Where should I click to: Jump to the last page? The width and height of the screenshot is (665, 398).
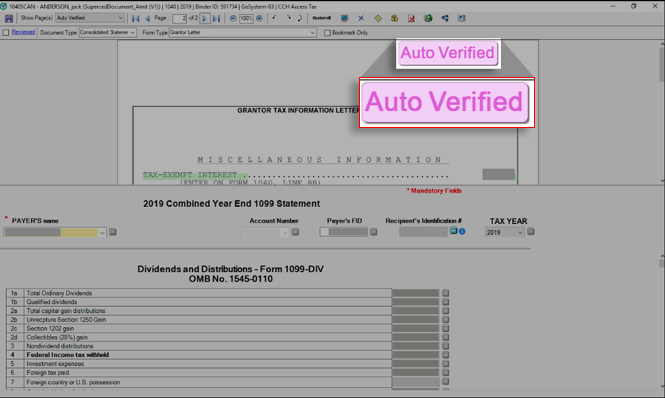click(x=216, y=18)
